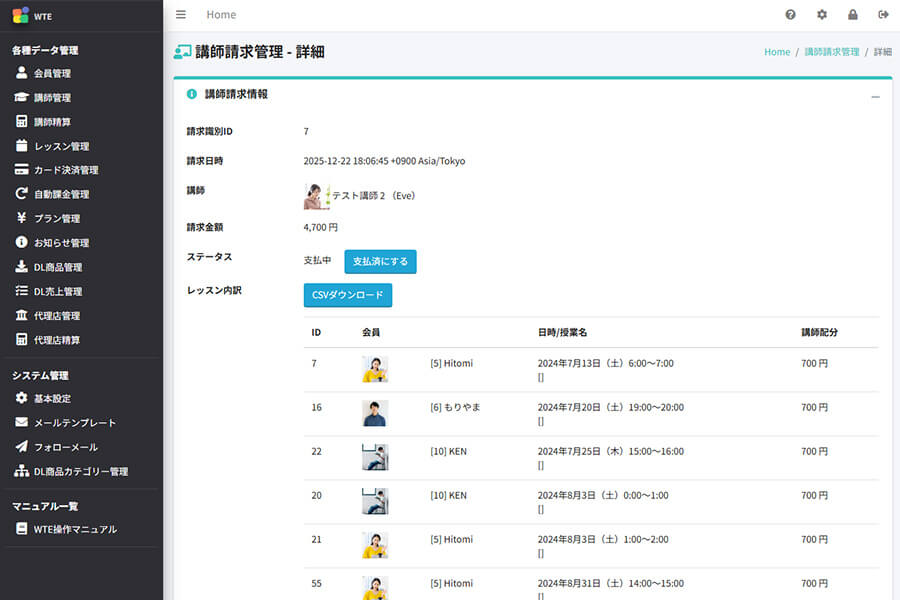The image size is (900, 600).
Task: Click the Home breadcrumb link
Action: coord(777,52)
